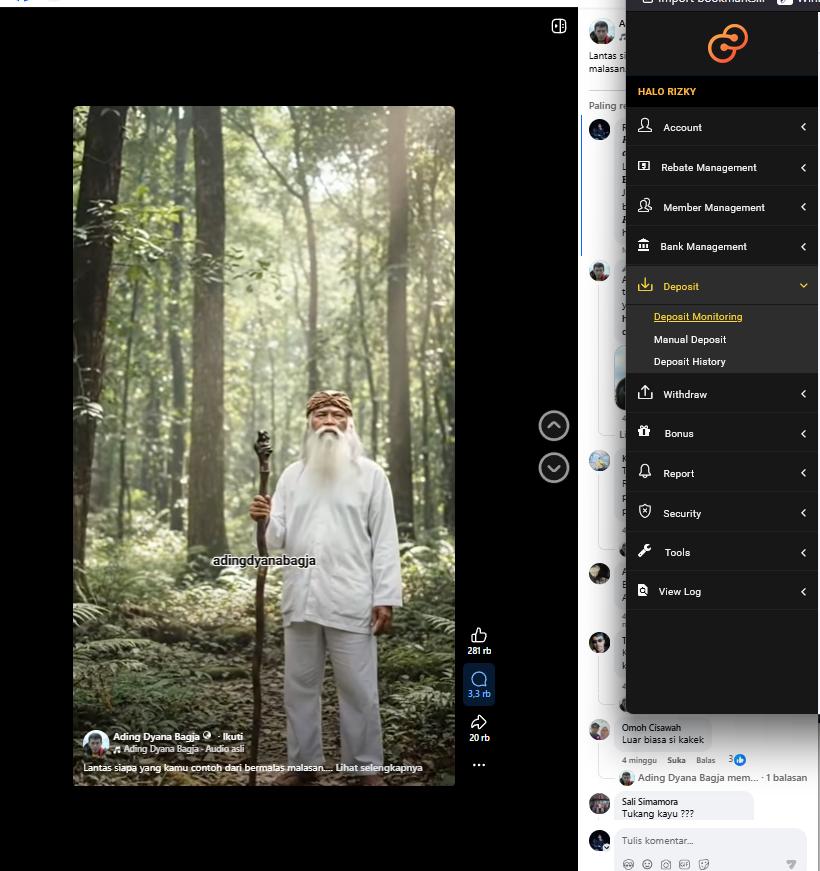Open the Deposit Monitoring submenu item
The height and width of the screenshot is (871, 820).
pos(698,317)
